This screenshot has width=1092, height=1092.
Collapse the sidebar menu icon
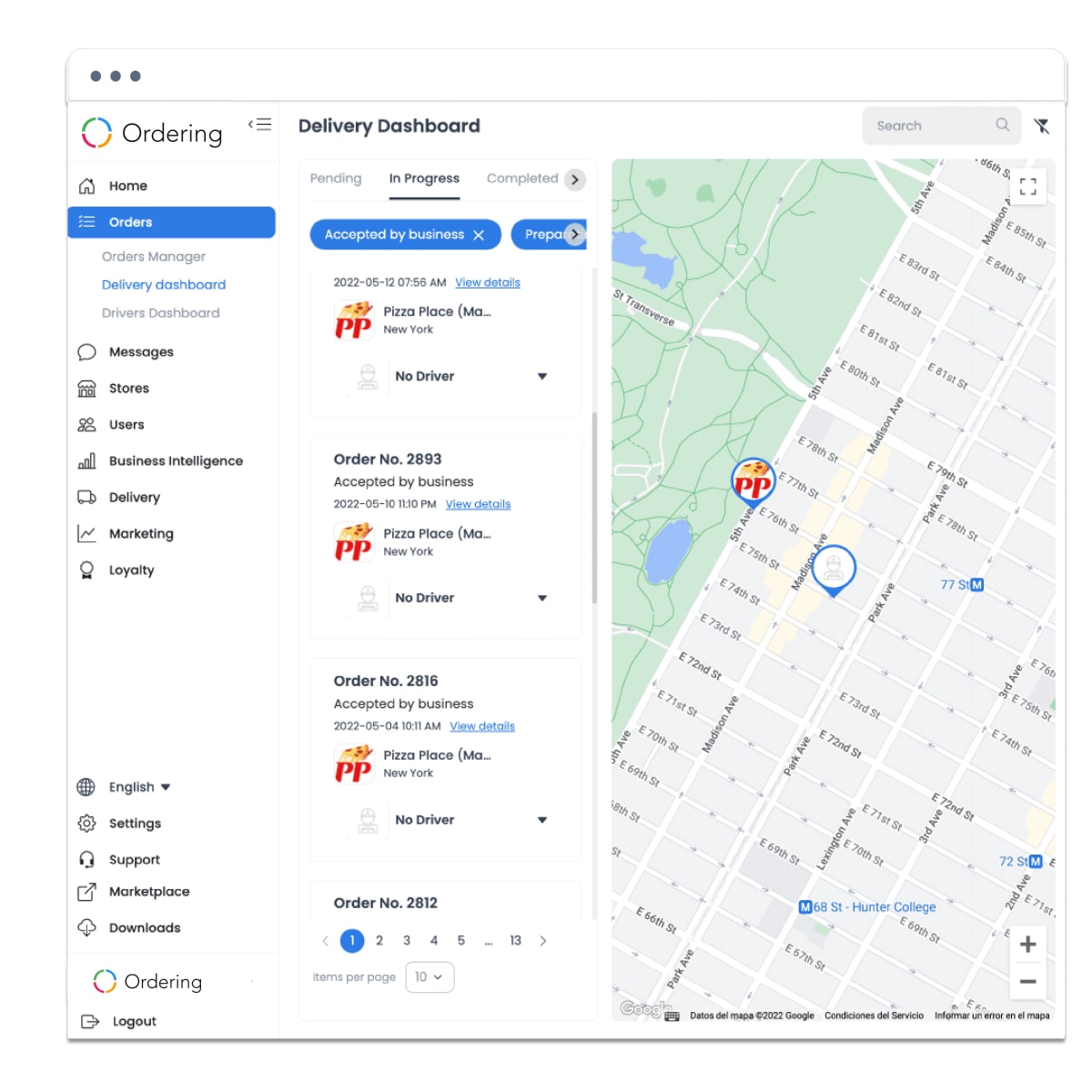260,125
